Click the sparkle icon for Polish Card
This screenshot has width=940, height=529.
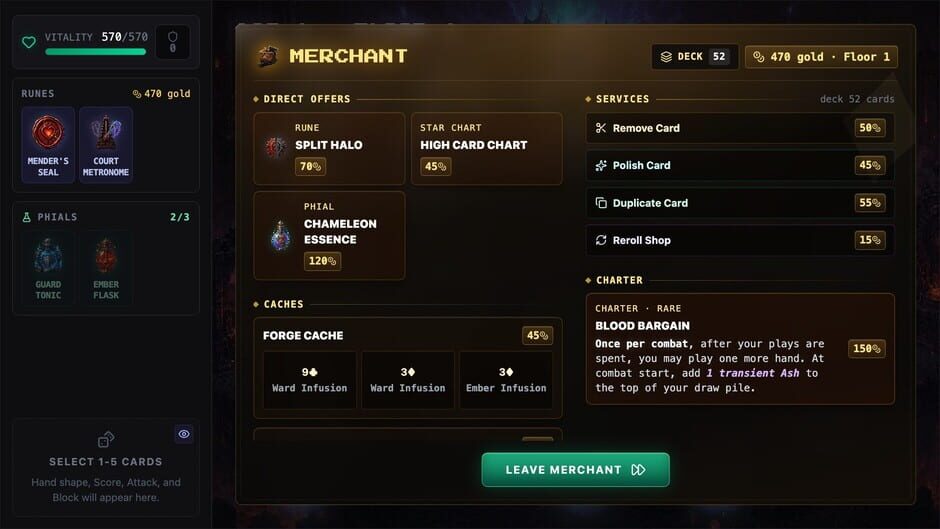click(x=601, y=166)
